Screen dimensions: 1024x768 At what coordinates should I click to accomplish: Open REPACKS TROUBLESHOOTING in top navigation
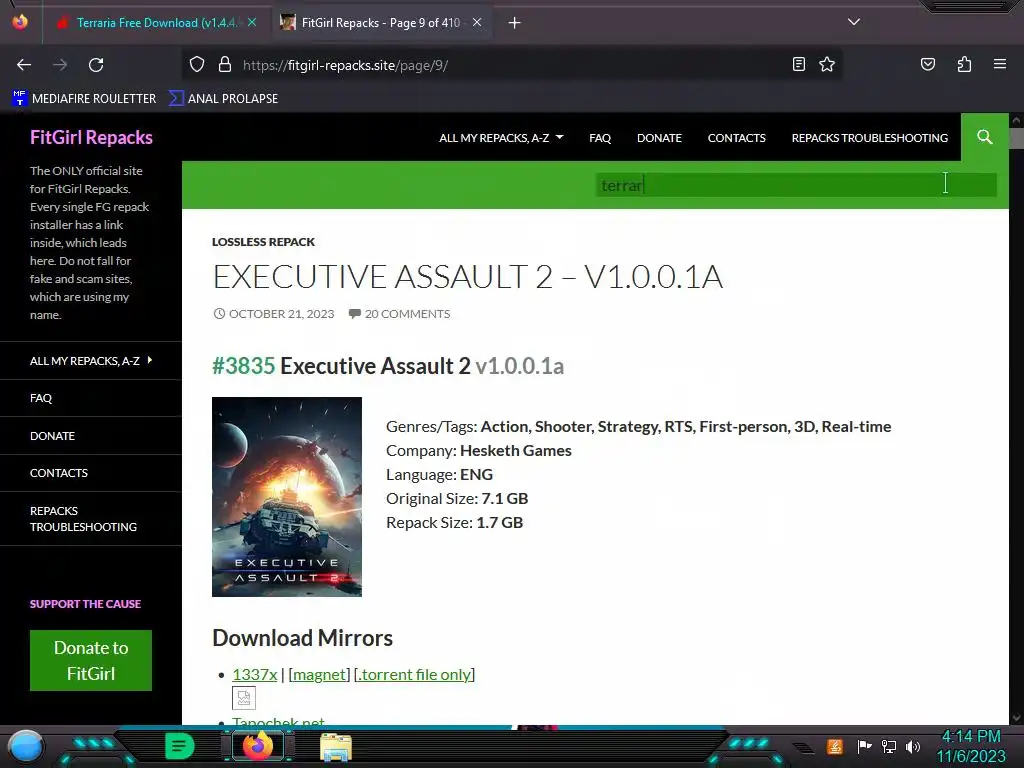click(x=869, y=138)
